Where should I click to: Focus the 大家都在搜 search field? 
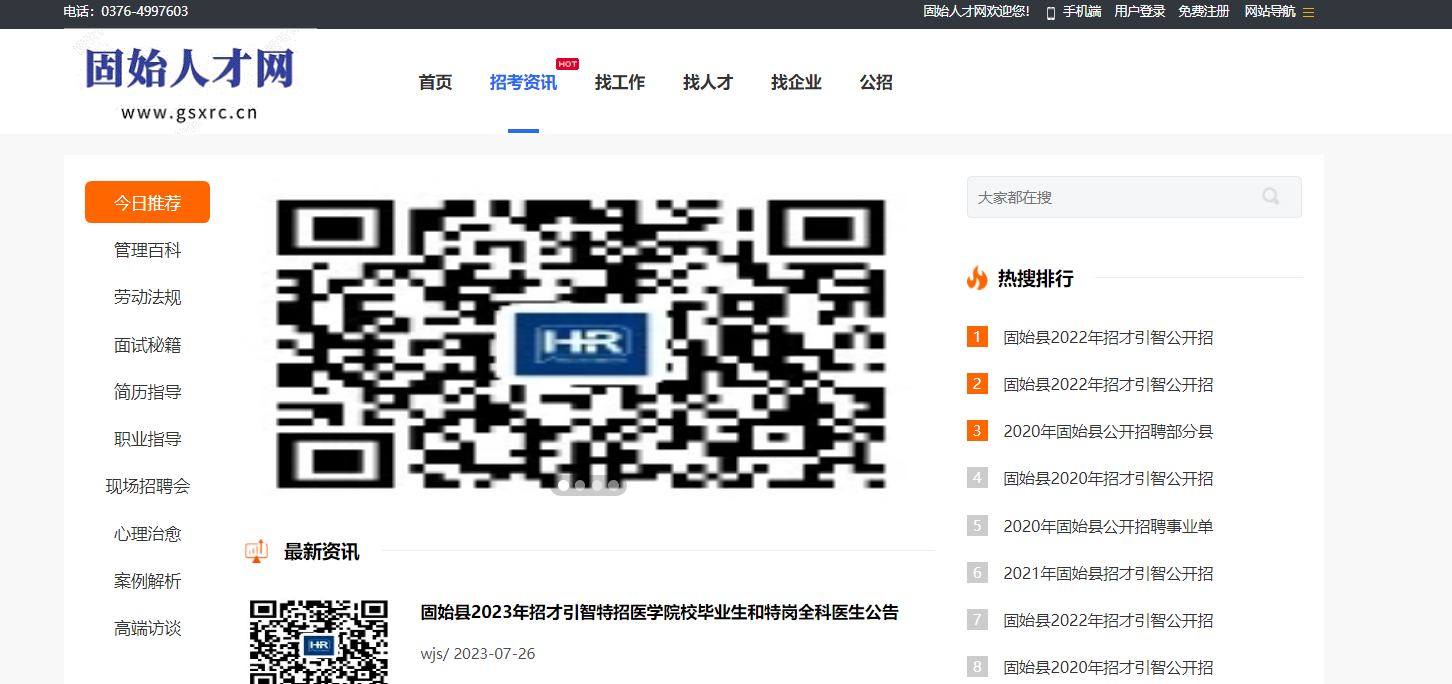coord(1110,197)
